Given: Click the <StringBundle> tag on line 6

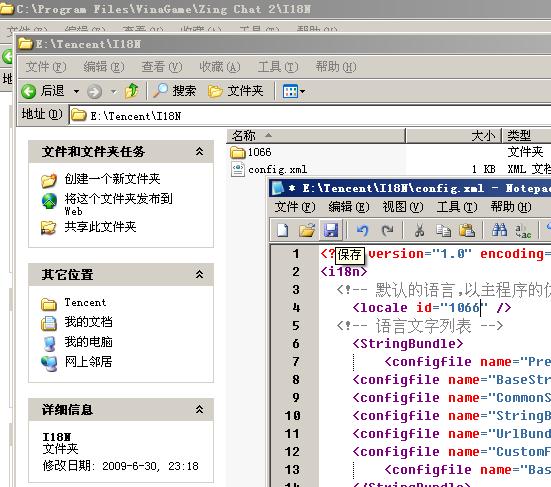Looking at the screenshot, I should 408,344.
